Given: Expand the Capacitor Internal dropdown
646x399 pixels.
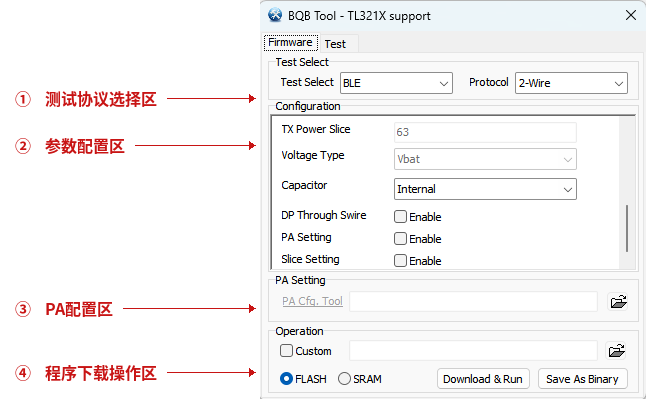Looking at the screenshot, I should (x=485, y=189).
